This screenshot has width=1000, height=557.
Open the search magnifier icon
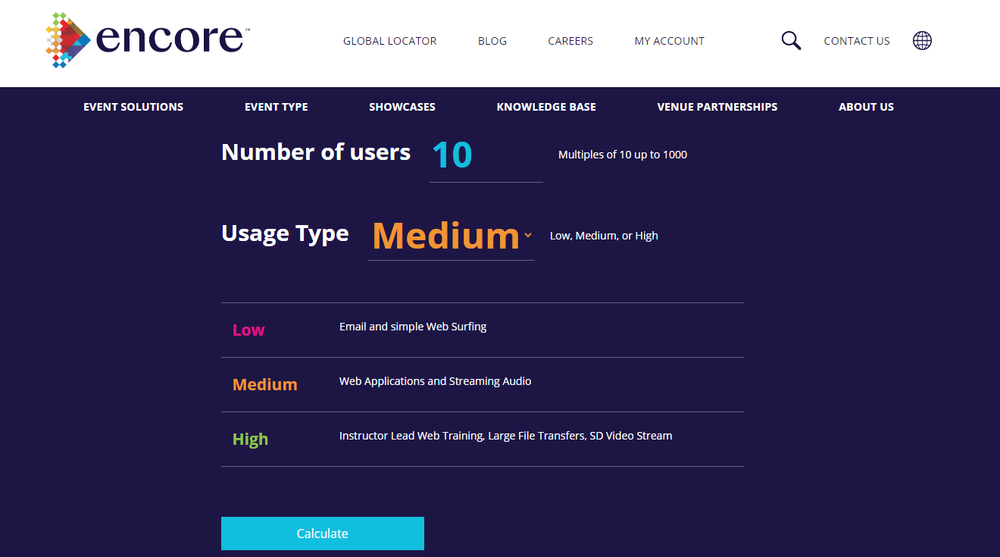[x=791, y=40]
